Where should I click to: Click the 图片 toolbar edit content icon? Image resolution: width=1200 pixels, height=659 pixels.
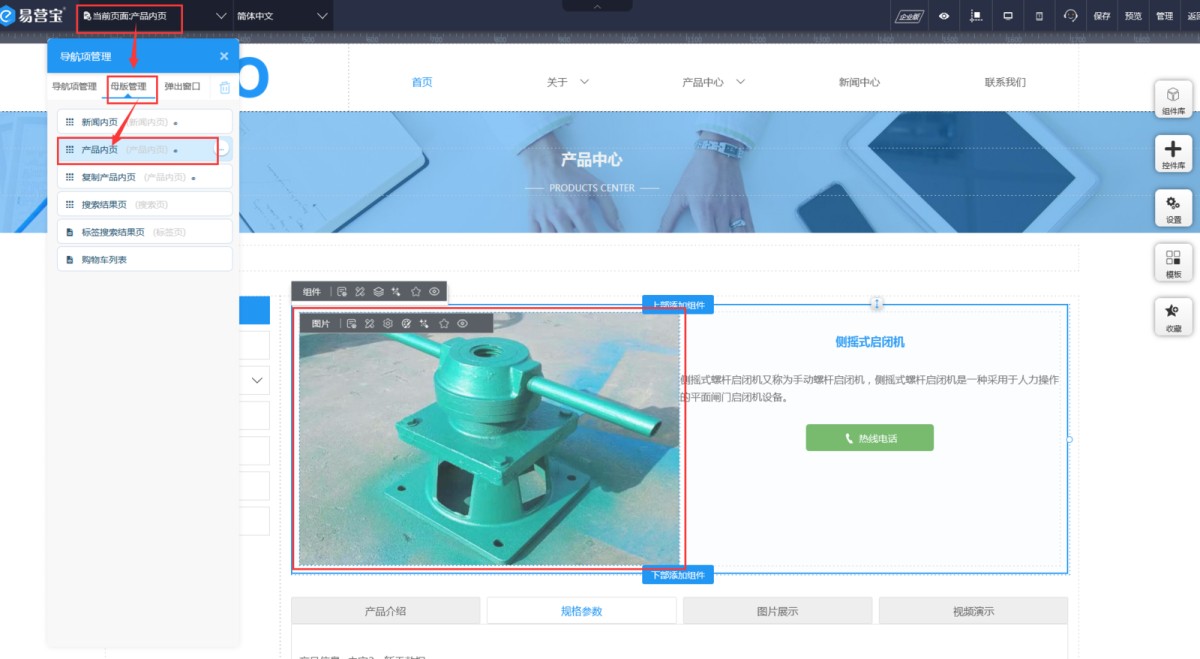[x=351, y=324]
